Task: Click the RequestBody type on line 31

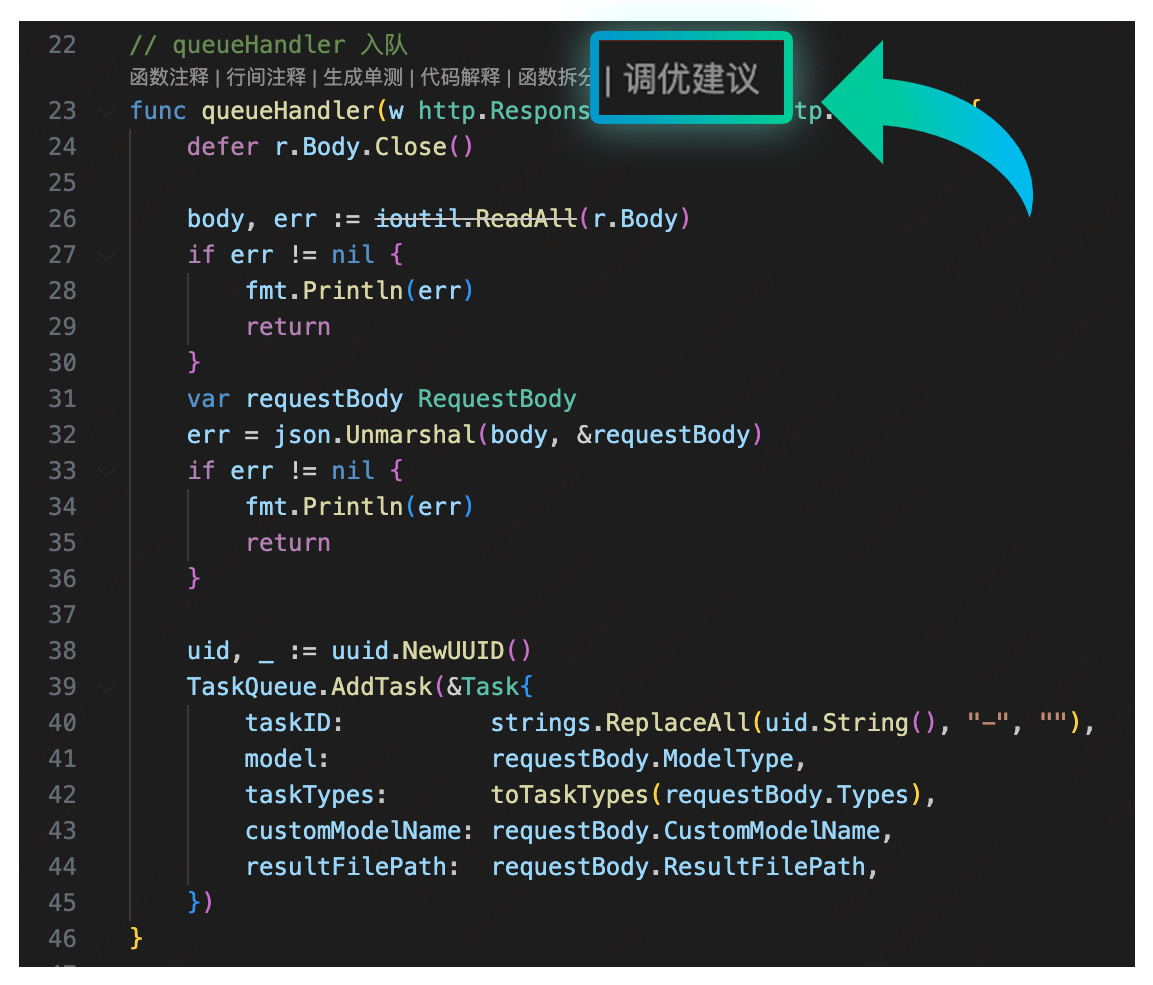Action: click(x=497, y=398)
